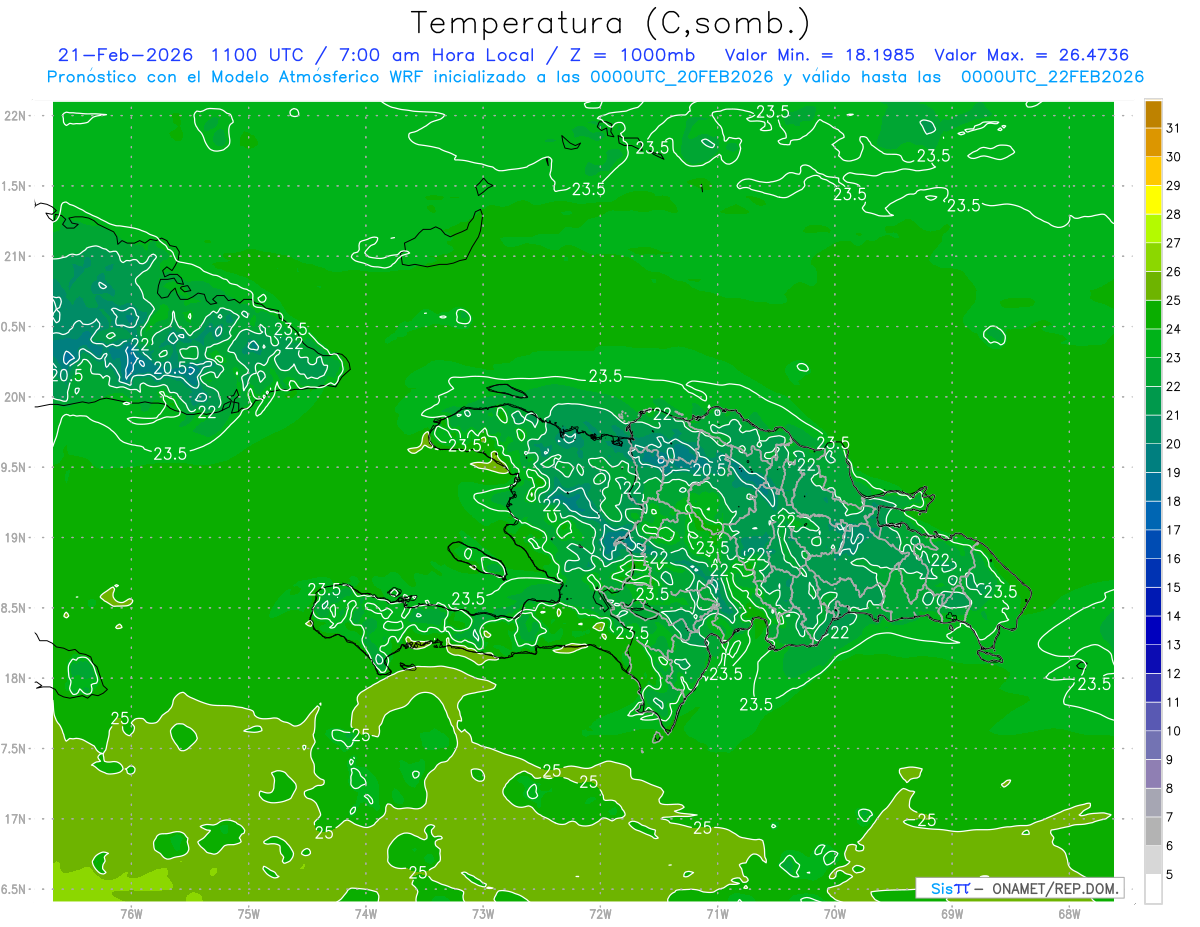
Task: Click the dark blue swatch between 13 and 14
Action: [1153, 630]
